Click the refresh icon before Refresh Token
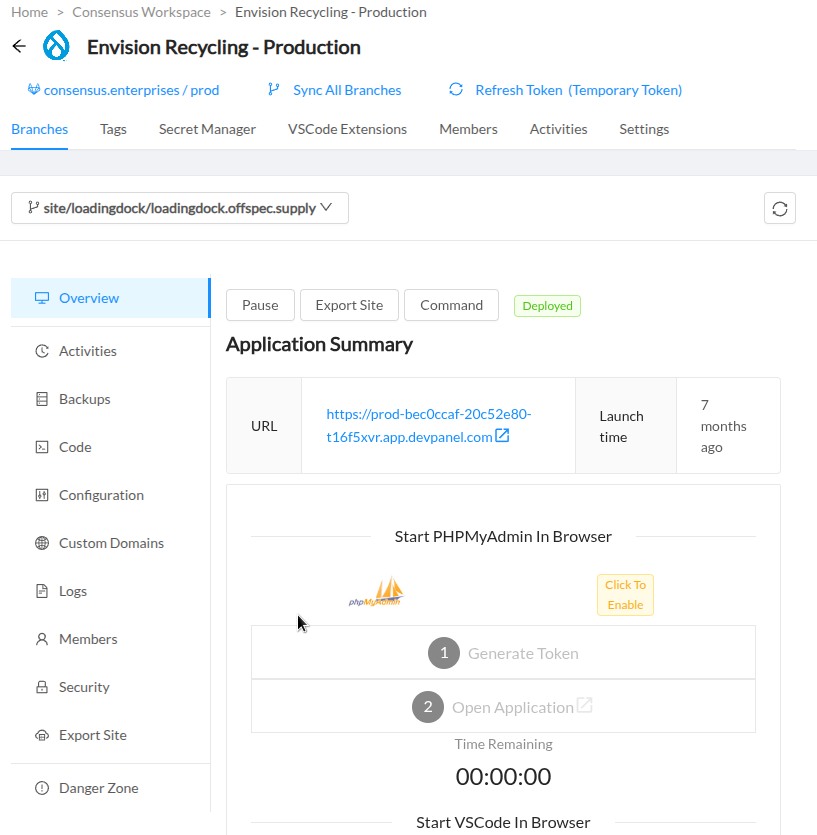Viewport: 817px width, 835px height. pyautogui.click(x=456, y=89)
